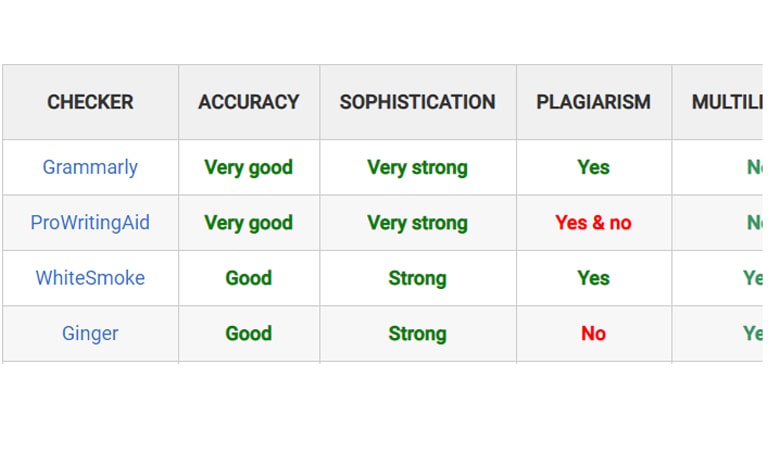Click WhiteSmoke's 'Good' accuracy cell
The image size is (768, 450).
(x=249, y=278)
